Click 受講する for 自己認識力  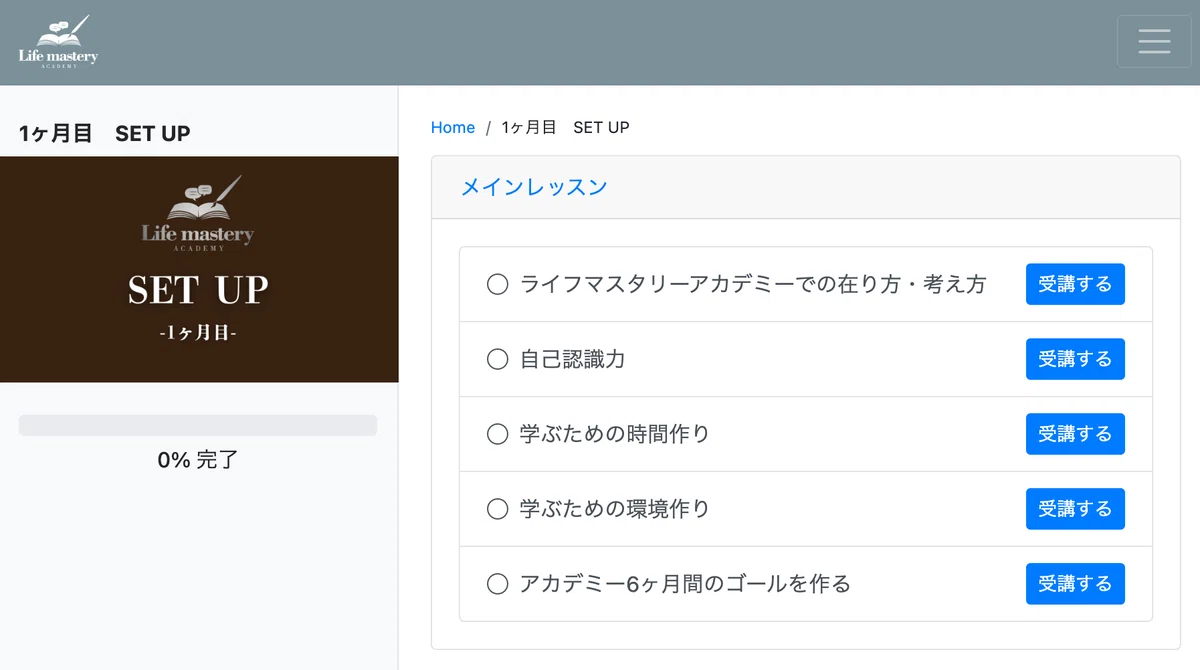[x=1075, y=359]
